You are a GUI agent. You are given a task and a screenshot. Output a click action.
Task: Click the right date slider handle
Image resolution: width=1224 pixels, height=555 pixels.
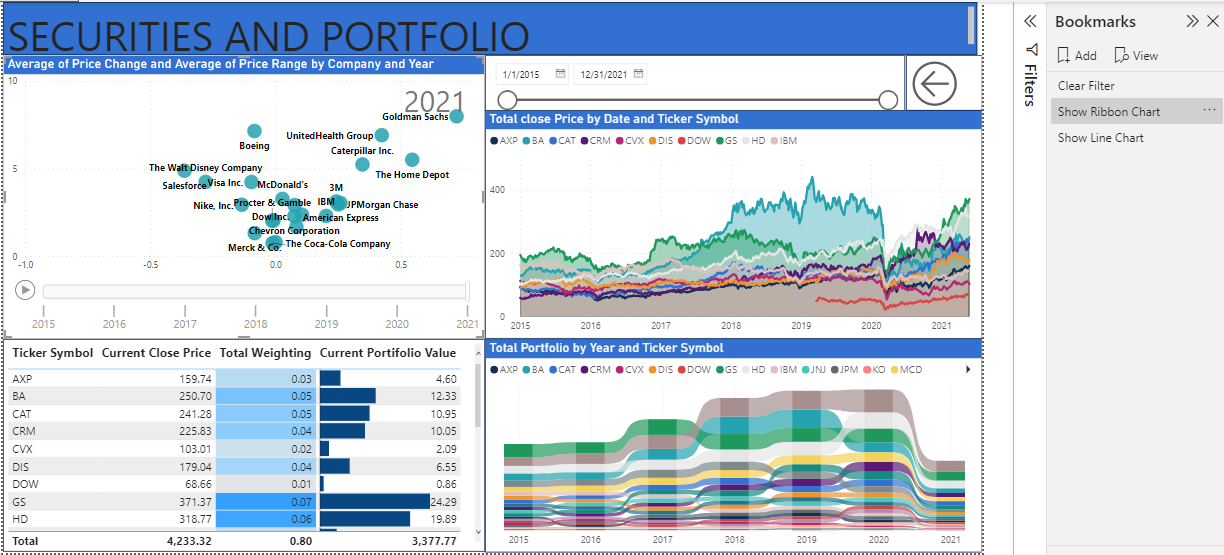pyautogui.click(x=888, y=100)
